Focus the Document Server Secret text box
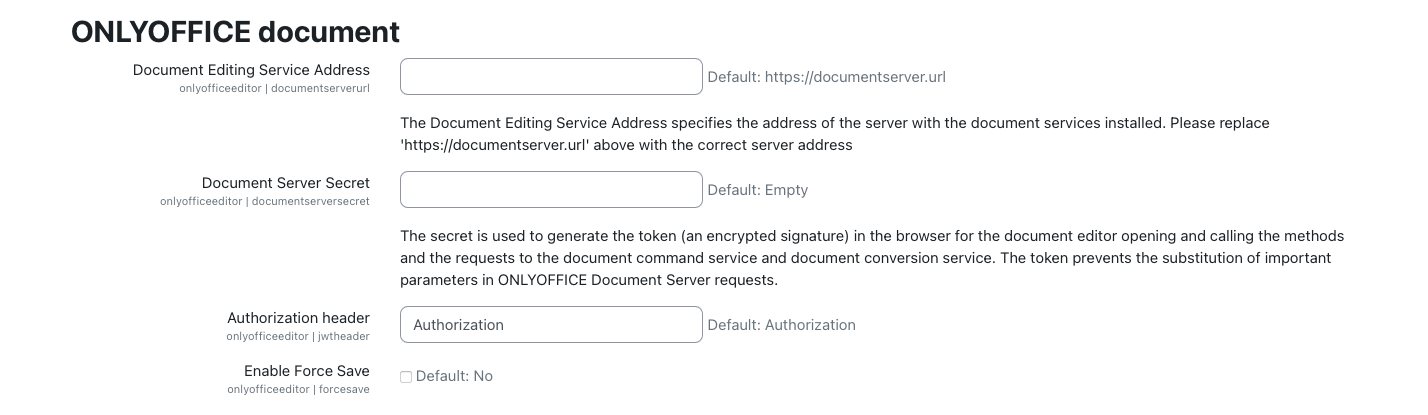 (x=551, y=190)
